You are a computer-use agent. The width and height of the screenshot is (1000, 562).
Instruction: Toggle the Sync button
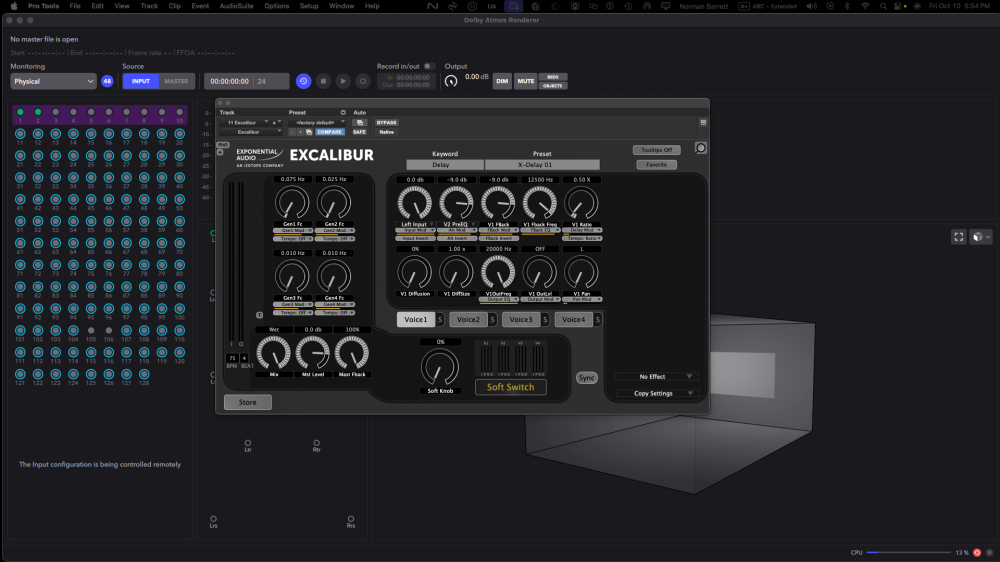point(587,378)
